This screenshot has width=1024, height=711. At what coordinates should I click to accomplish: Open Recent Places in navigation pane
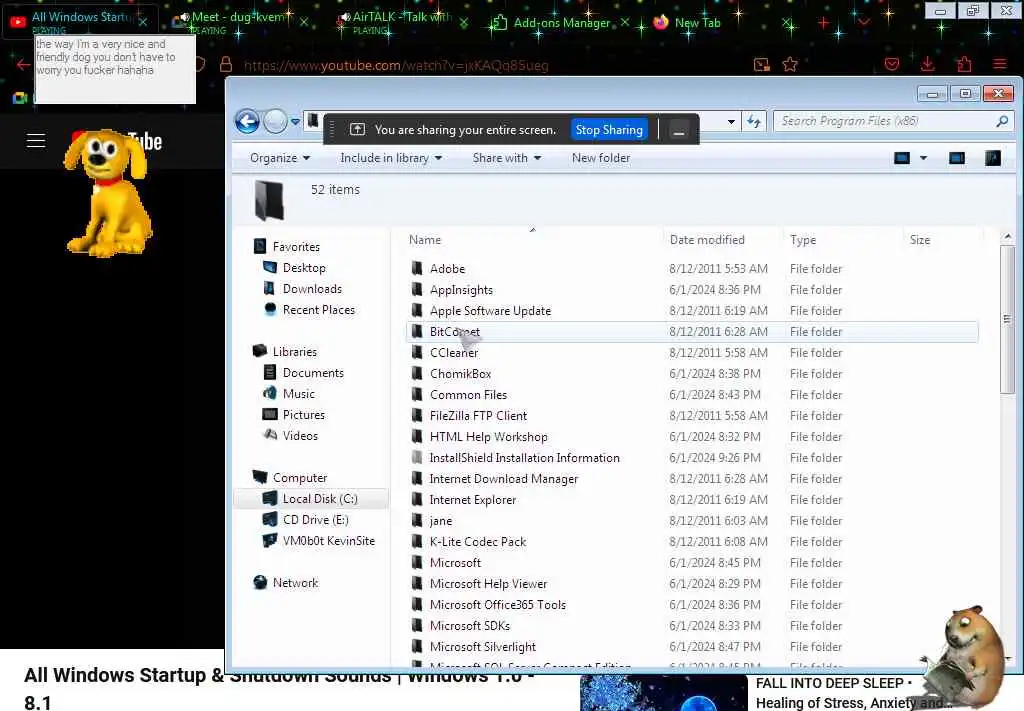point(319,309)
